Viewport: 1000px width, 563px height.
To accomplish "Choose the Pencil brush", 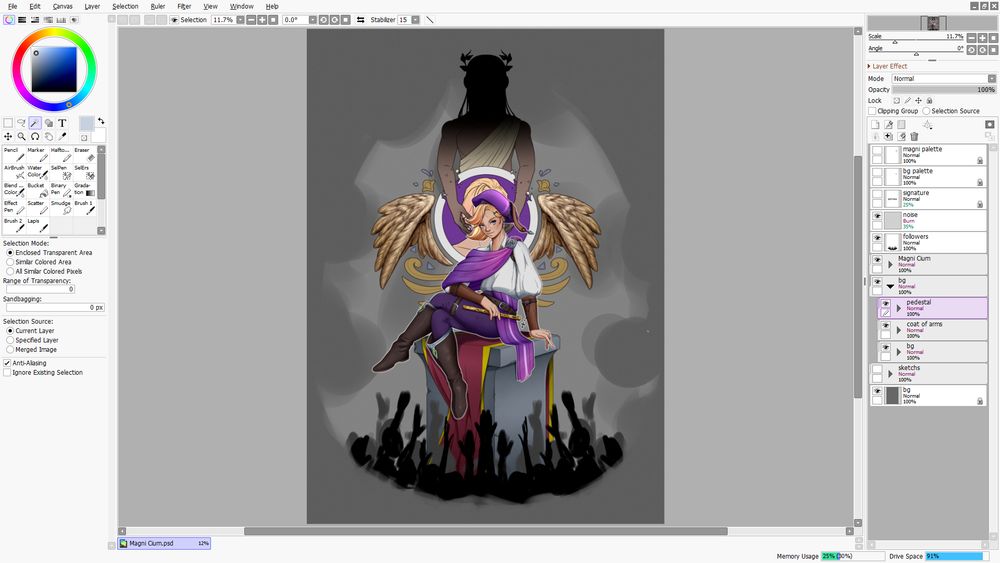I will pyautogui.click(x=14, y=154).
